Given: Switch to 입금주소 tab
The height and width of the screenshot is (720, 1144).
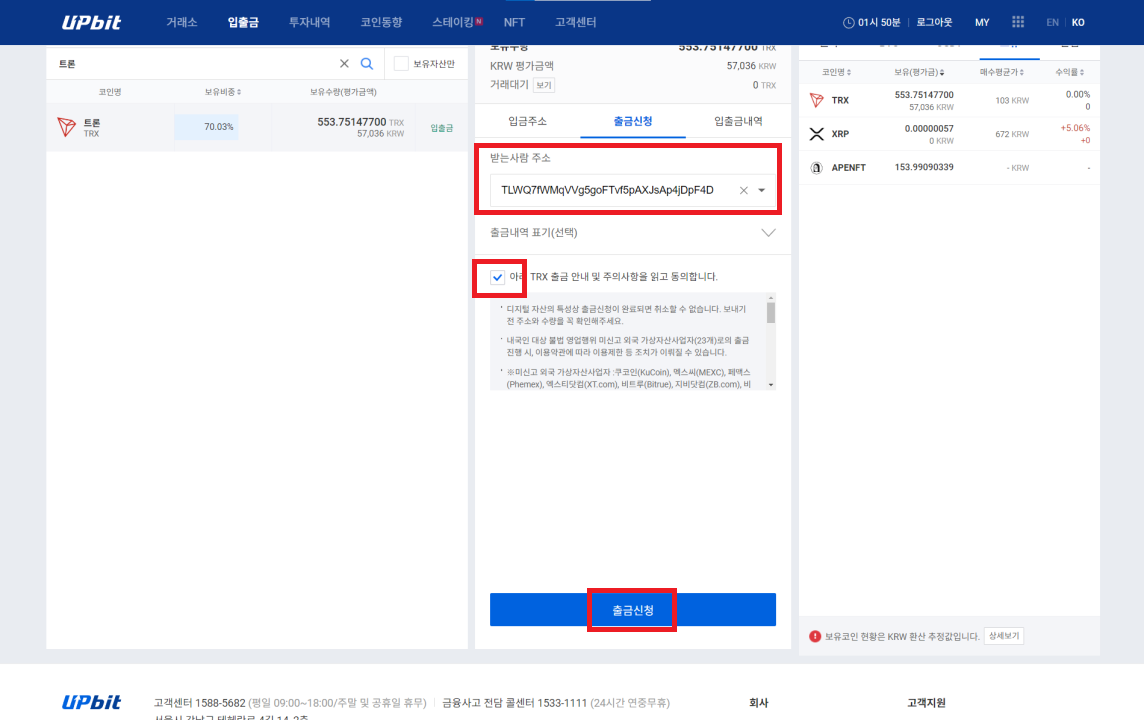Looking at the screenshot, I should tap(527, 121).
